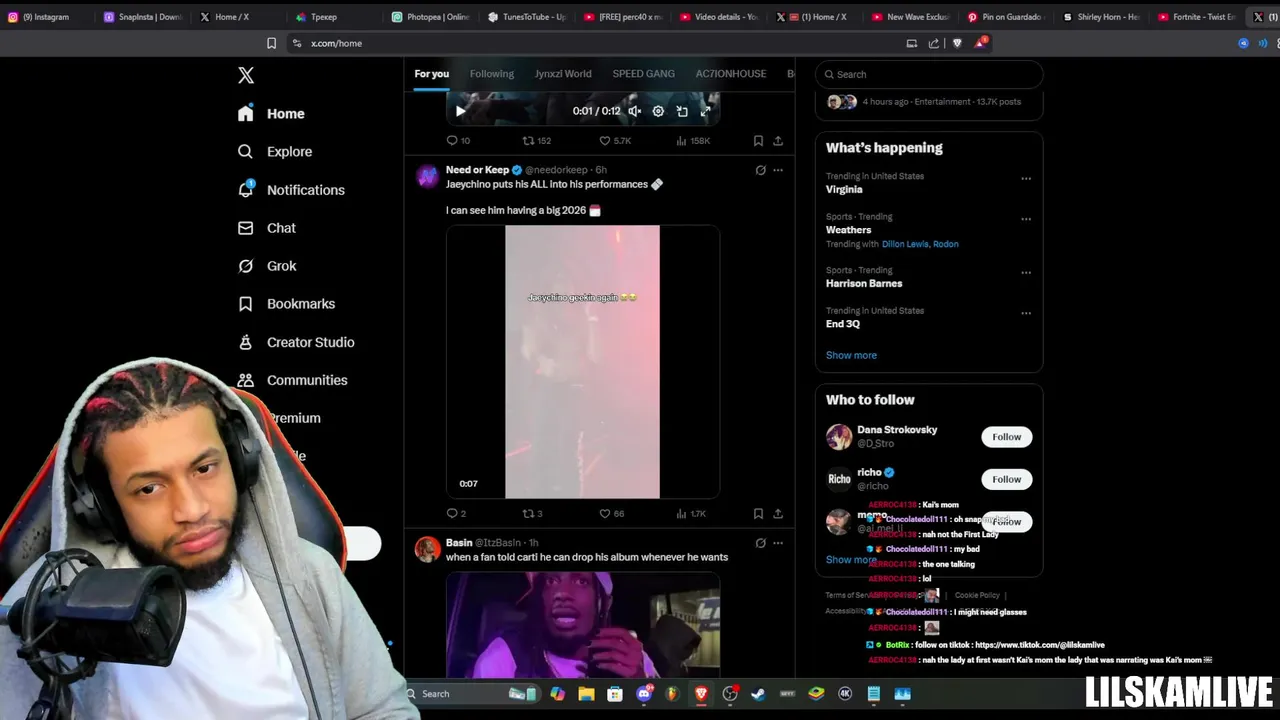Open Steam from taskbar

pyautogui.click(x=758, y=694)
